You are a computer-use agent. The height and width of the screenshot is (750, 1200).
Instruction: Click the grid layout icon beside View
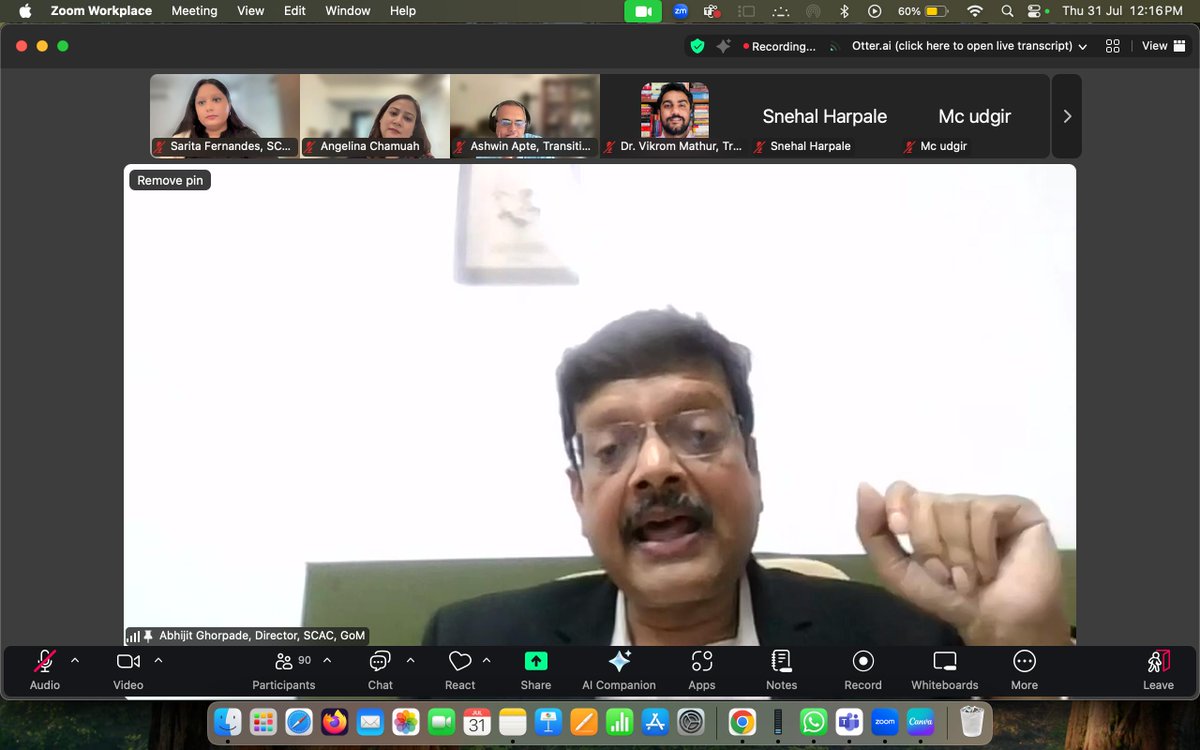click(x=1113, y=46)
